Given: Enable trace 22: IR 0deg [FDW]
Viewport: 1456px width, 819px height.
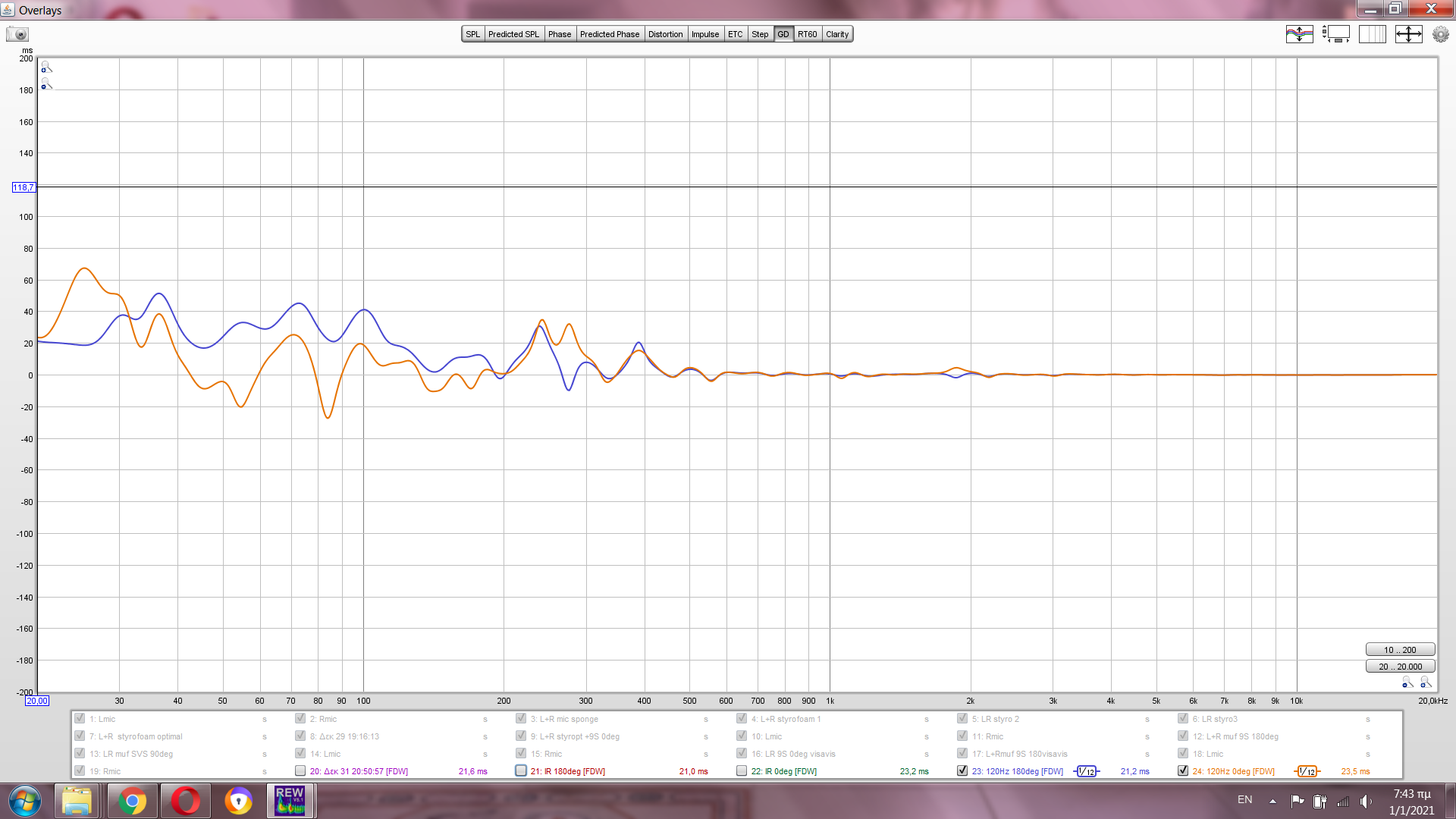Looking at the screenshot, I should 742,770.
